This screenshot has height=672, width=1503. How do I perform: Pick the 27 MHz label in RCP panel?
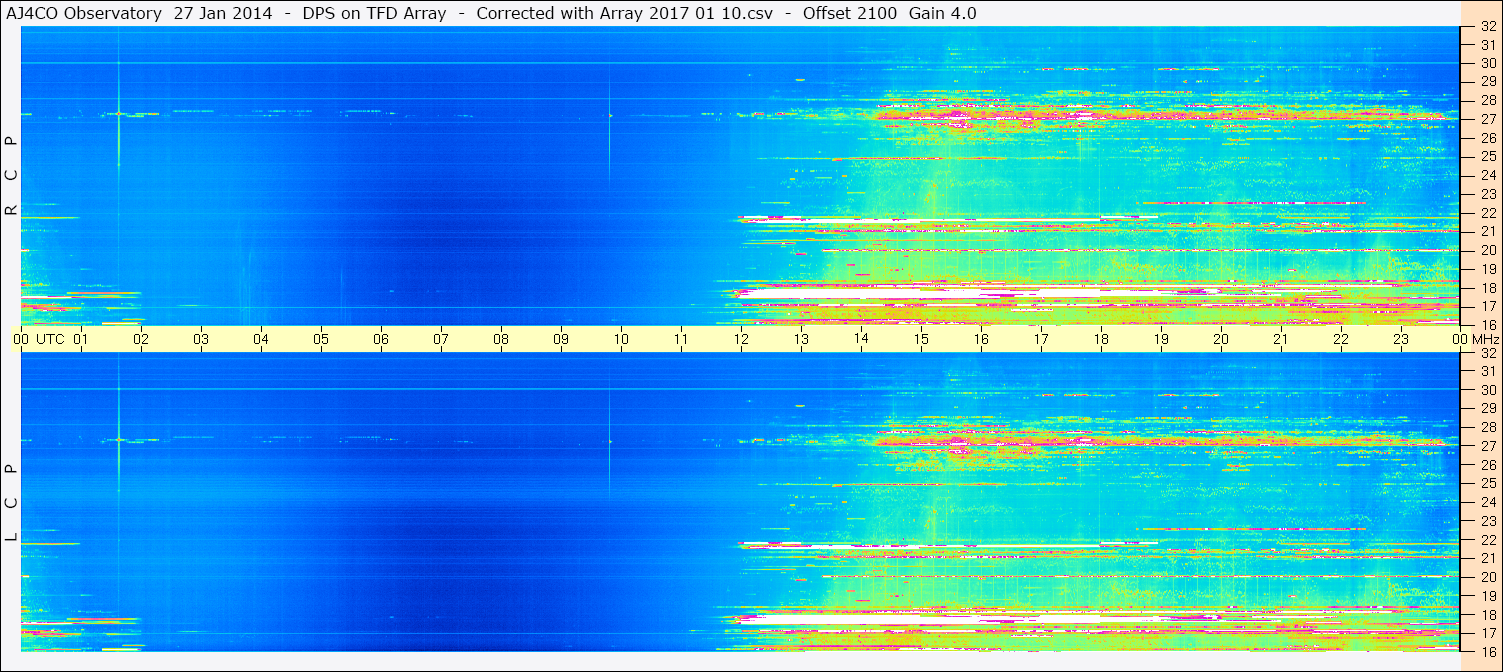(1488, 119)
